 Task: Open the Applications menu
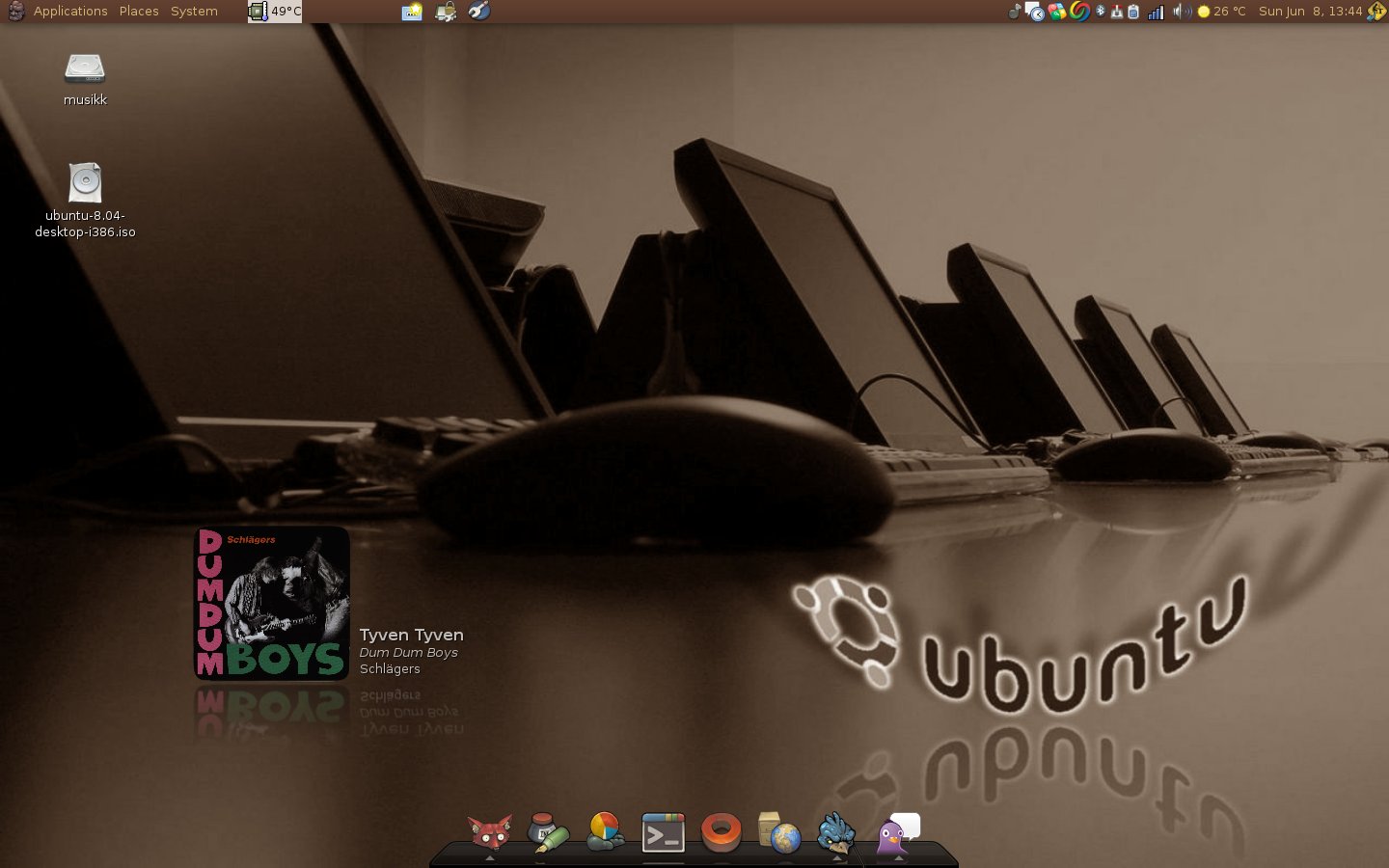(70, 12)
